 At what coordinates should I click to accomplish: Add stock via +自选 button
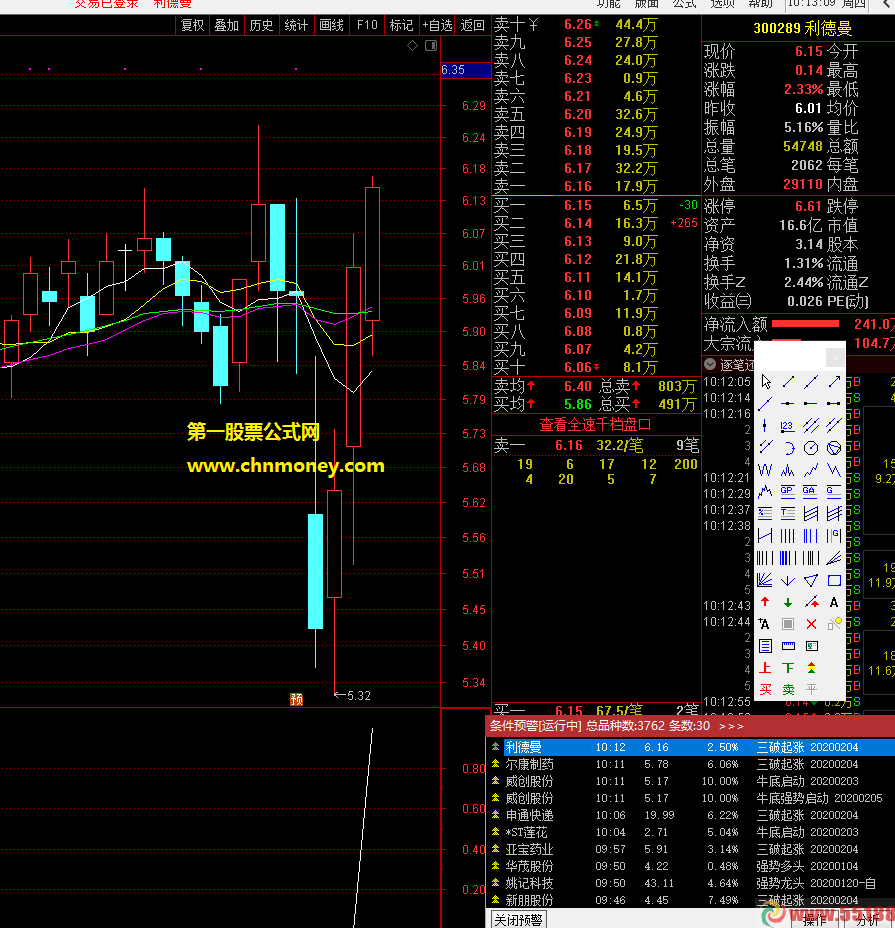point(437,25)
